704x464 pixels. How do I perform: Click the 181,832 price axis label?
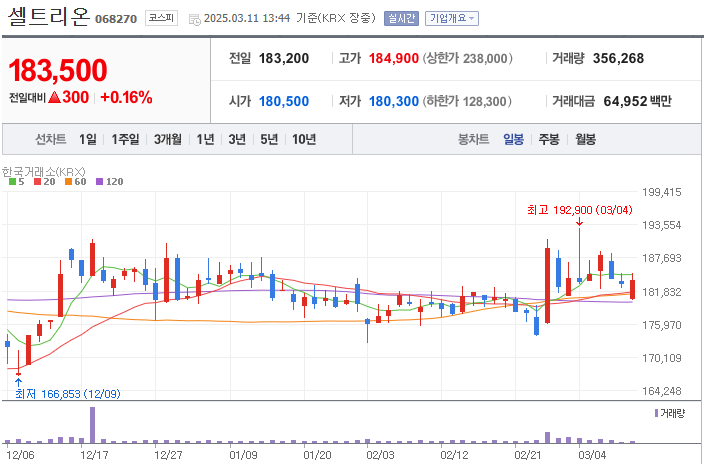661,292
